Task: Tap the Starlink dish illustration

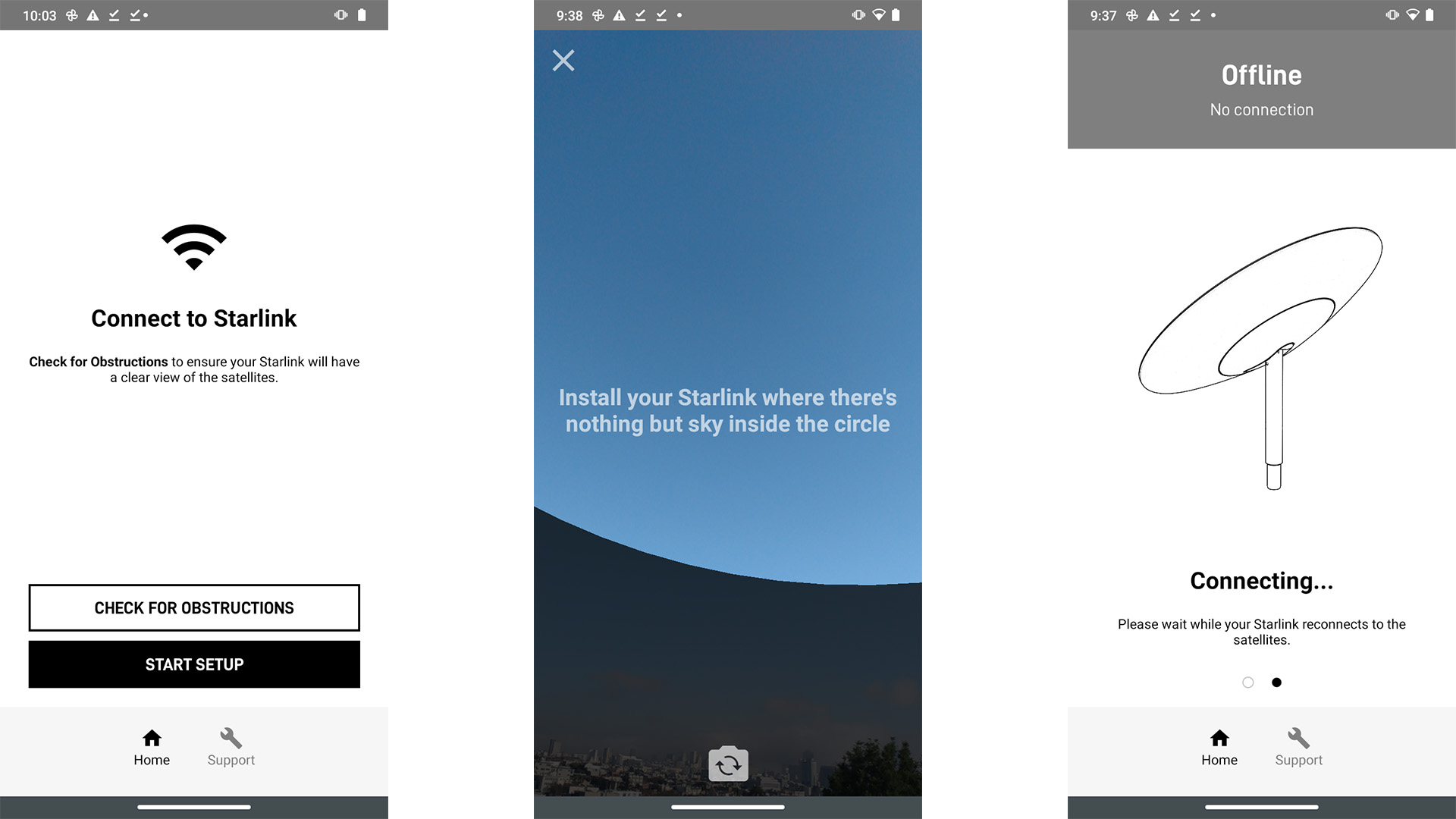Action: click(1260, 358)
